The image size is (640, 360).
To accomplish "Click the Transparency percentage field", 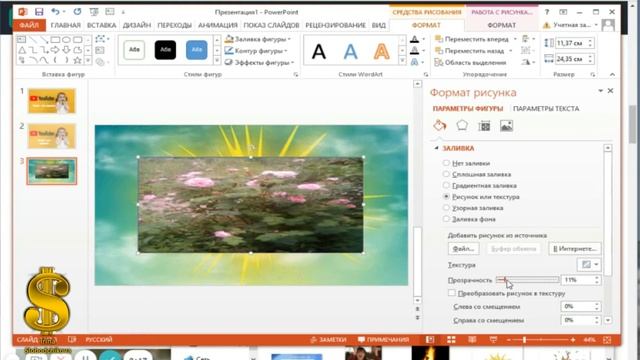I will (x=577, y=280).
